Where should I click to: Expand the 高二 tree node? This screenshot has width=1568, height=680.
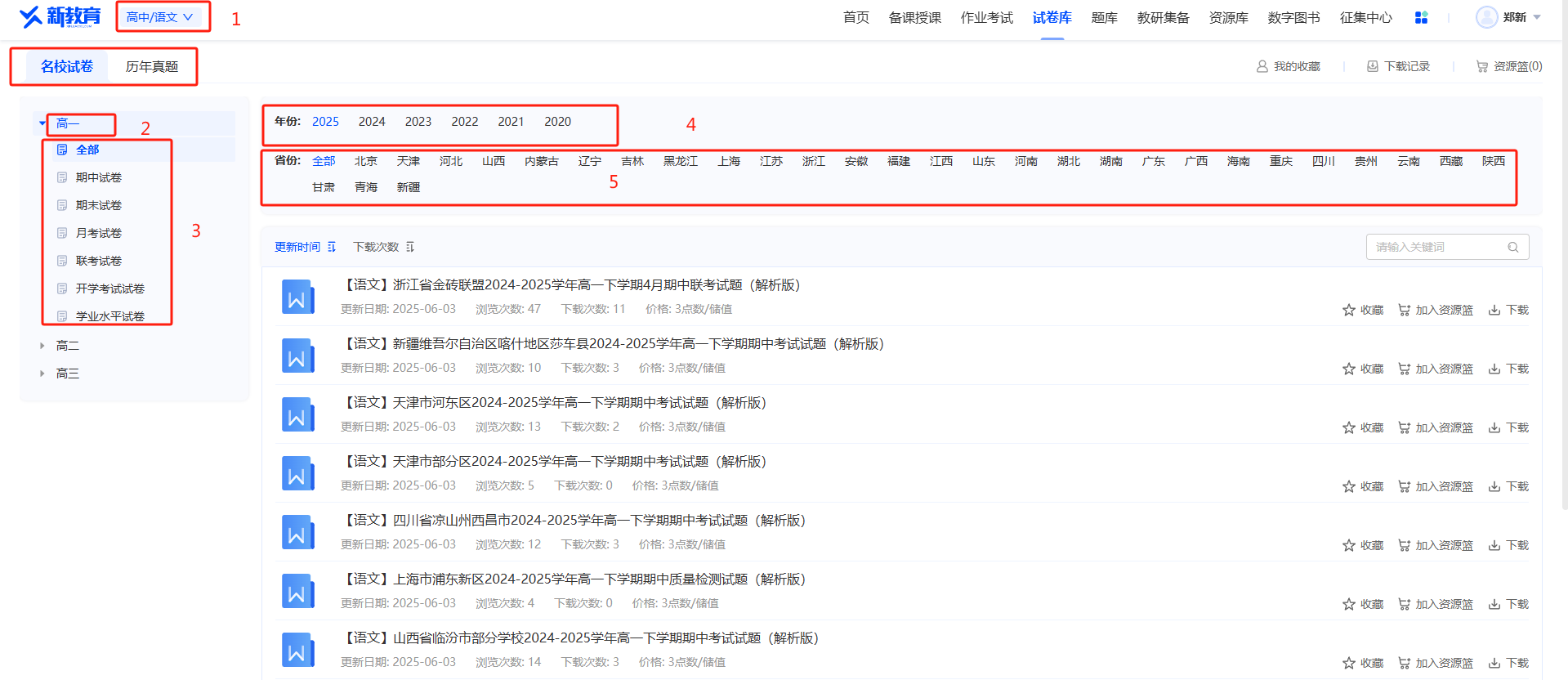click(x=42, y=346)
